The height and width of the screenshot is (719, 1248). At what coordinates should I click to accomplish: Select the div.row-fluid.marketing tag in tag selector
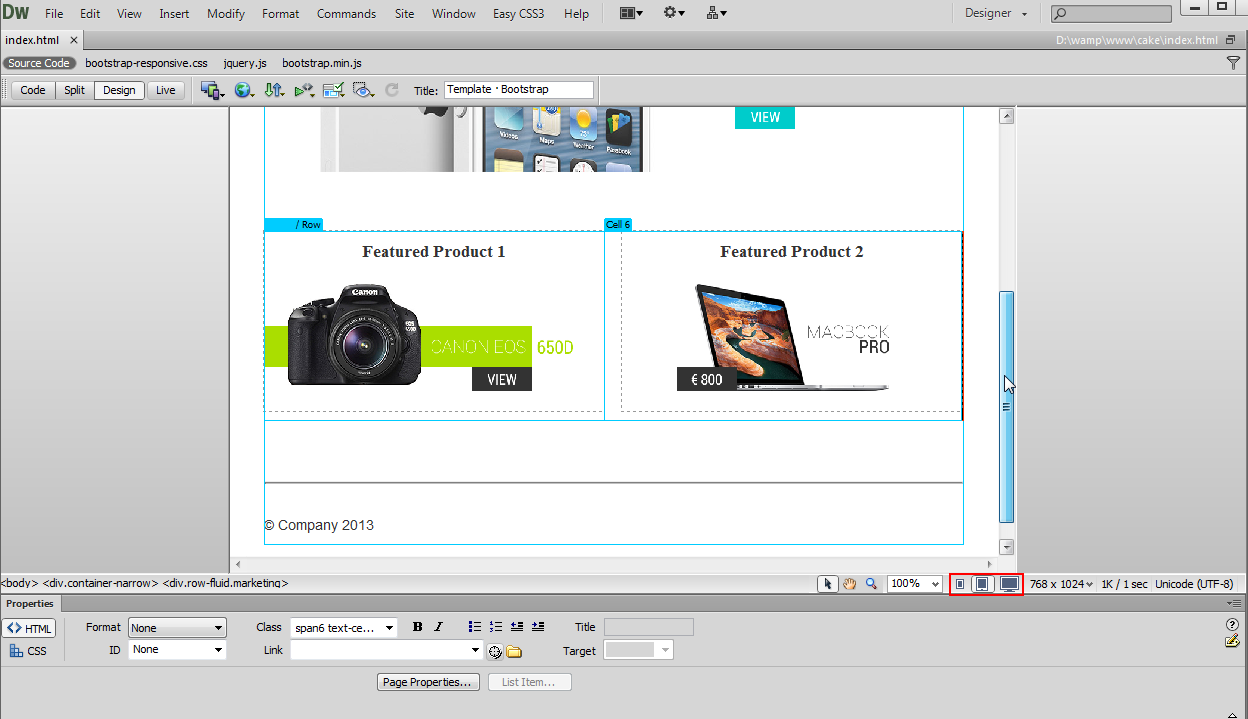point(226,583)
